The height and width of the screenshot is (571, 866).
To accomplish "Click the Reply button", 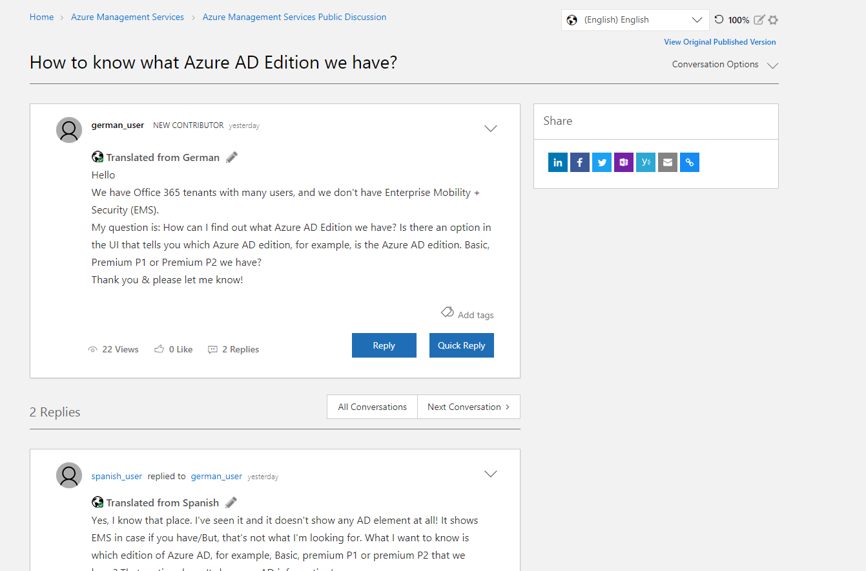I will (x=384, y=345).
